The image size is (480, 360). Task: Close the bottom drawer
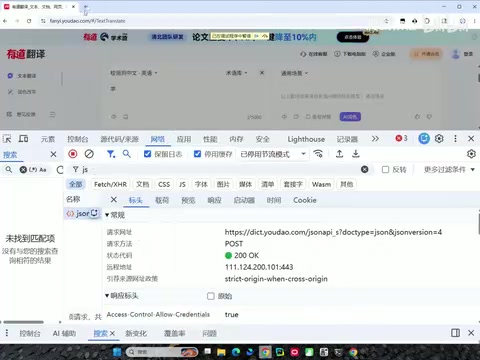tap(471, 333)
